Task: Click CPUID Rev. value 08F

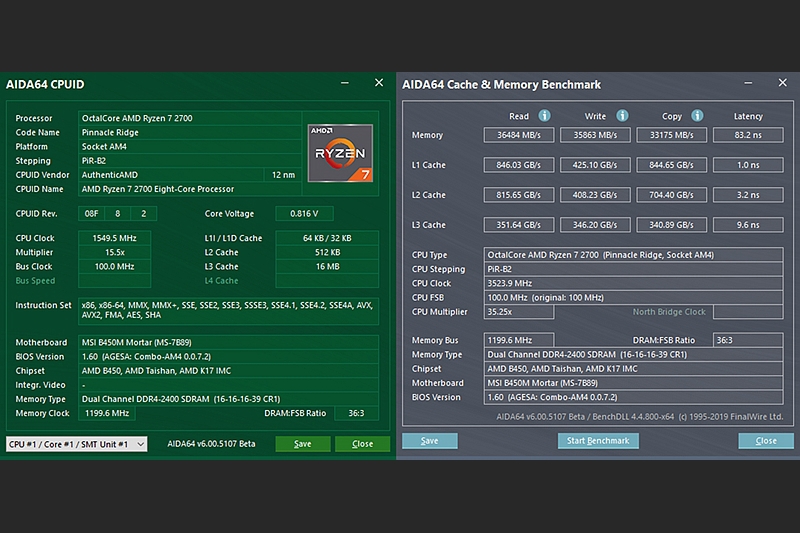Action: pyautogui.click(x=91, y=214)
